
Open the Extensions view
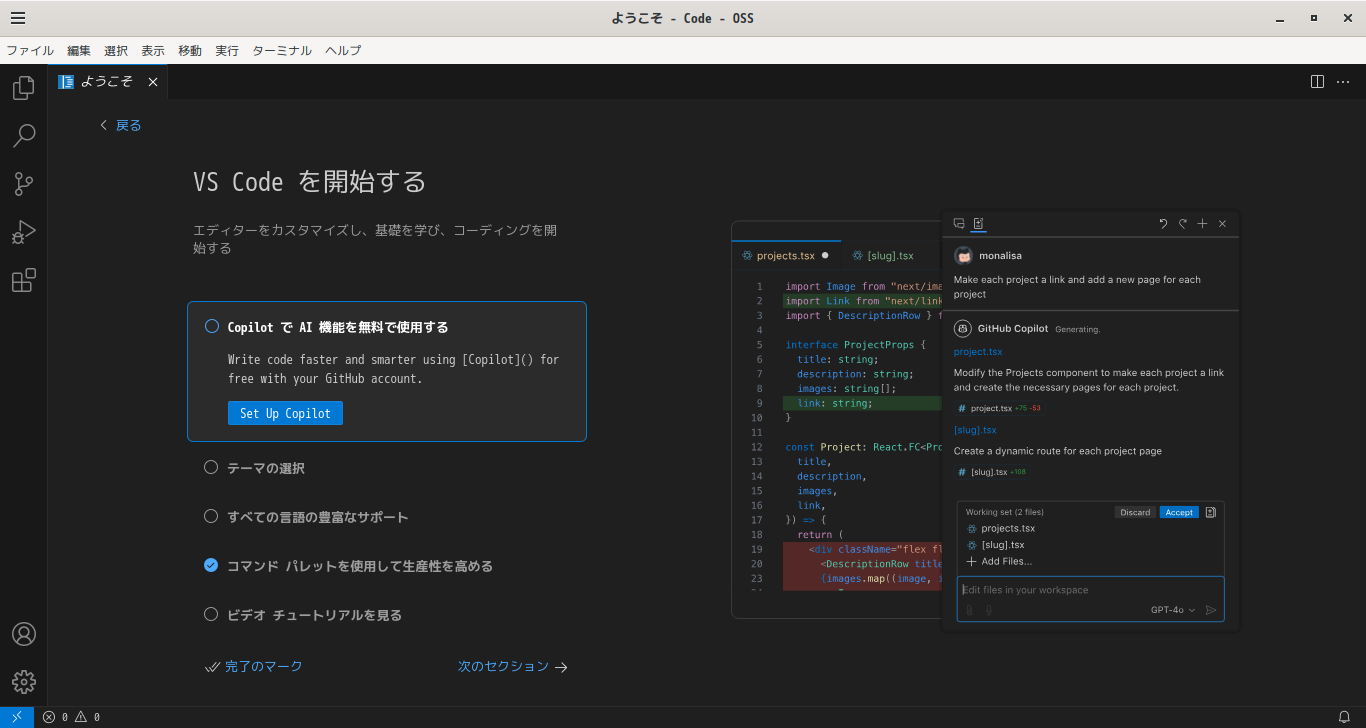(x=24, y=281)
